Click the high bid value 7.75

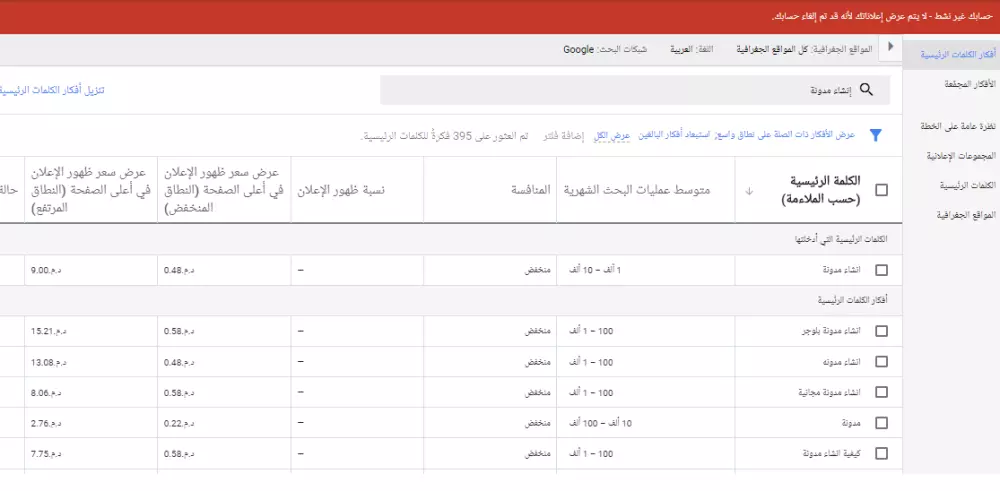tap(46, 453)
